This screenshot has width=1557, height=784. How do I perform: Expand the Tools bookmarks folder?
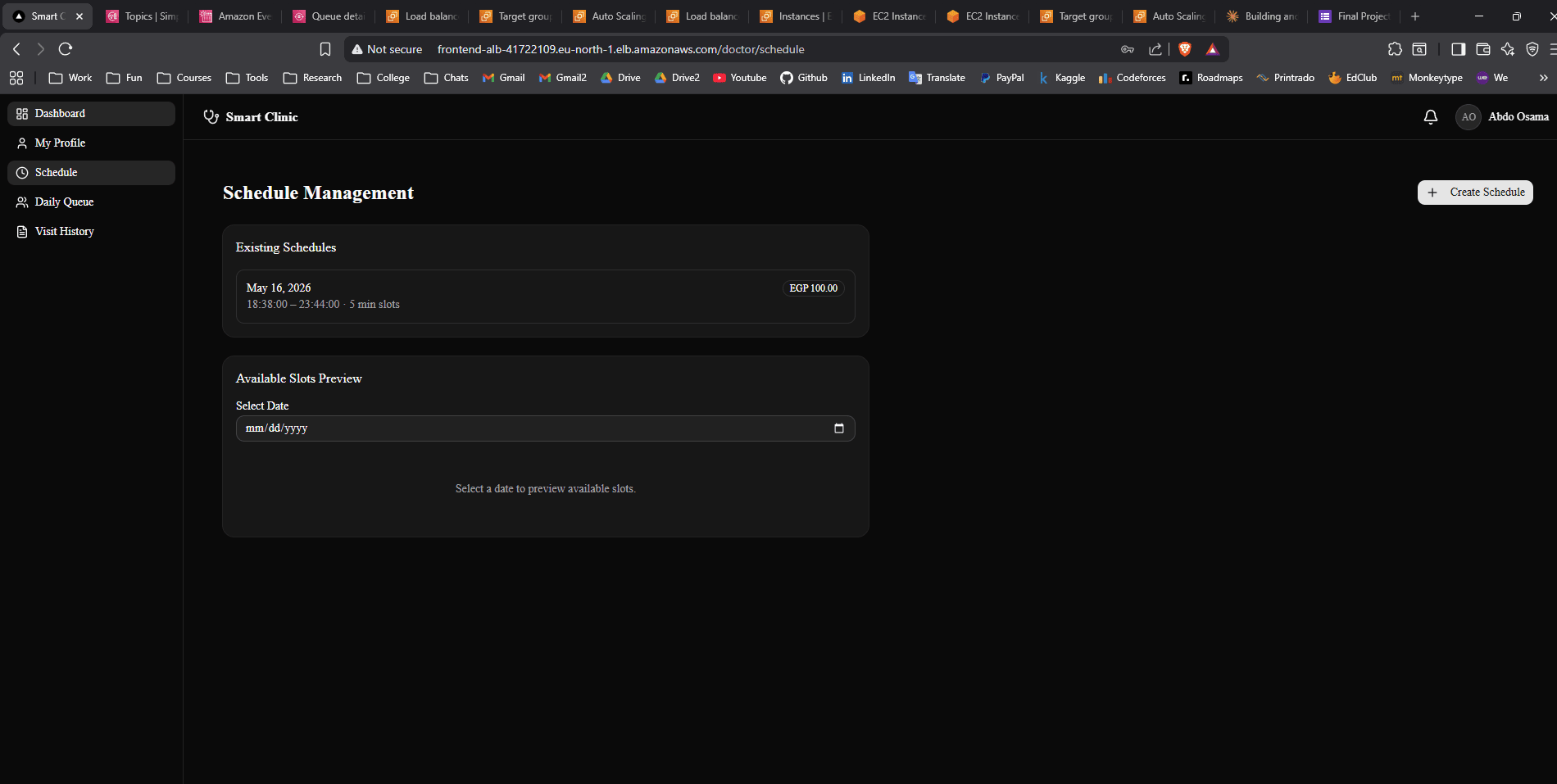[x=247, y=78]
